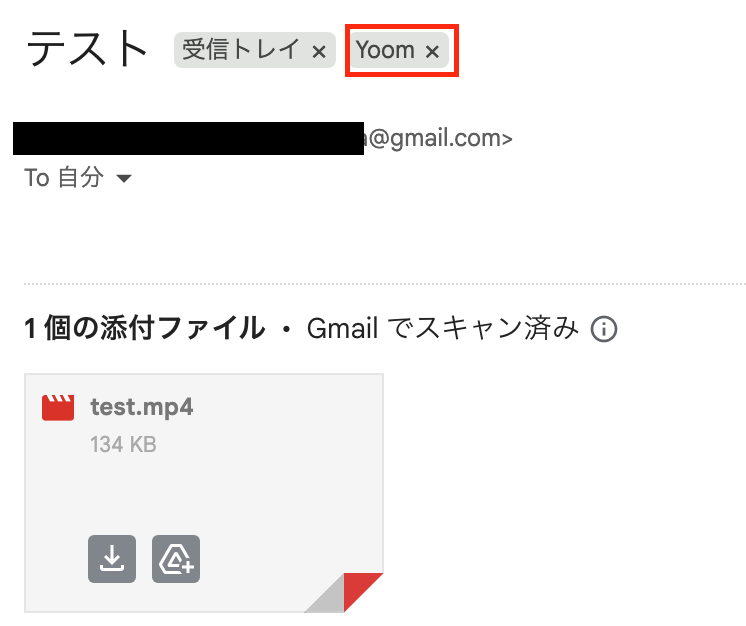Viewport: 746px width, 626px height.
Task: Click the 134 KB file size text
Action: click(123, 445)
